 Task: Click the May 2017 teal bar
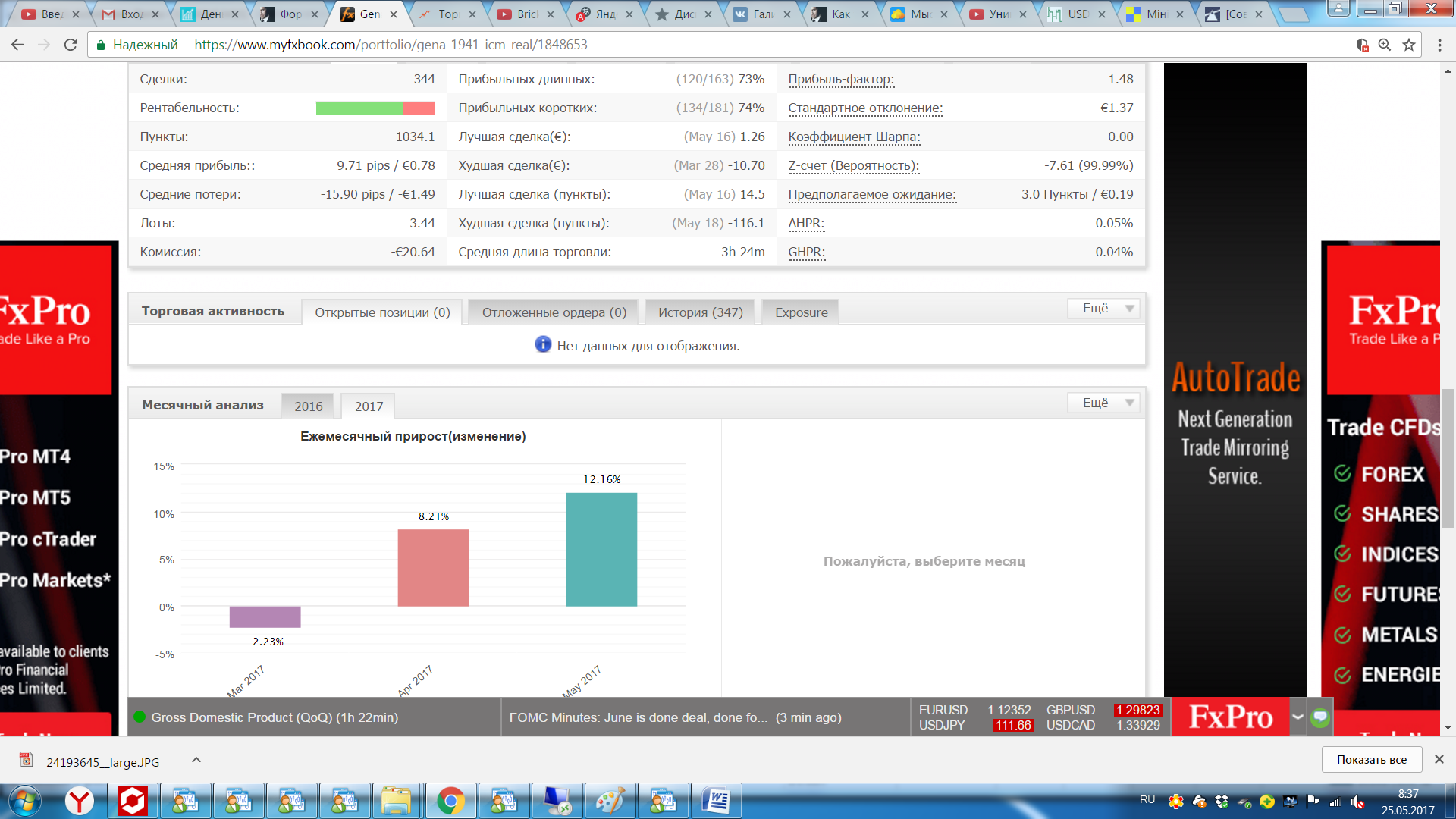point(601,550)
